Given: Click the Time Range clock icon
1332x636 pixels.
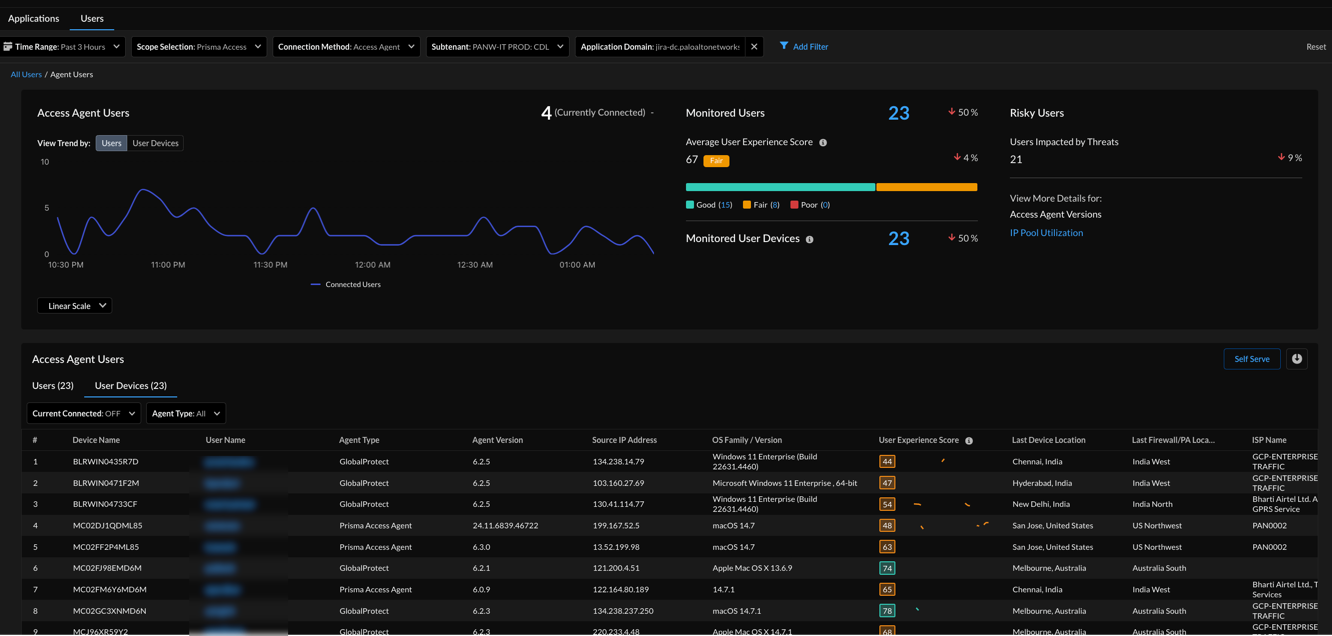Looking at the screenshot, I should point(8,47).
